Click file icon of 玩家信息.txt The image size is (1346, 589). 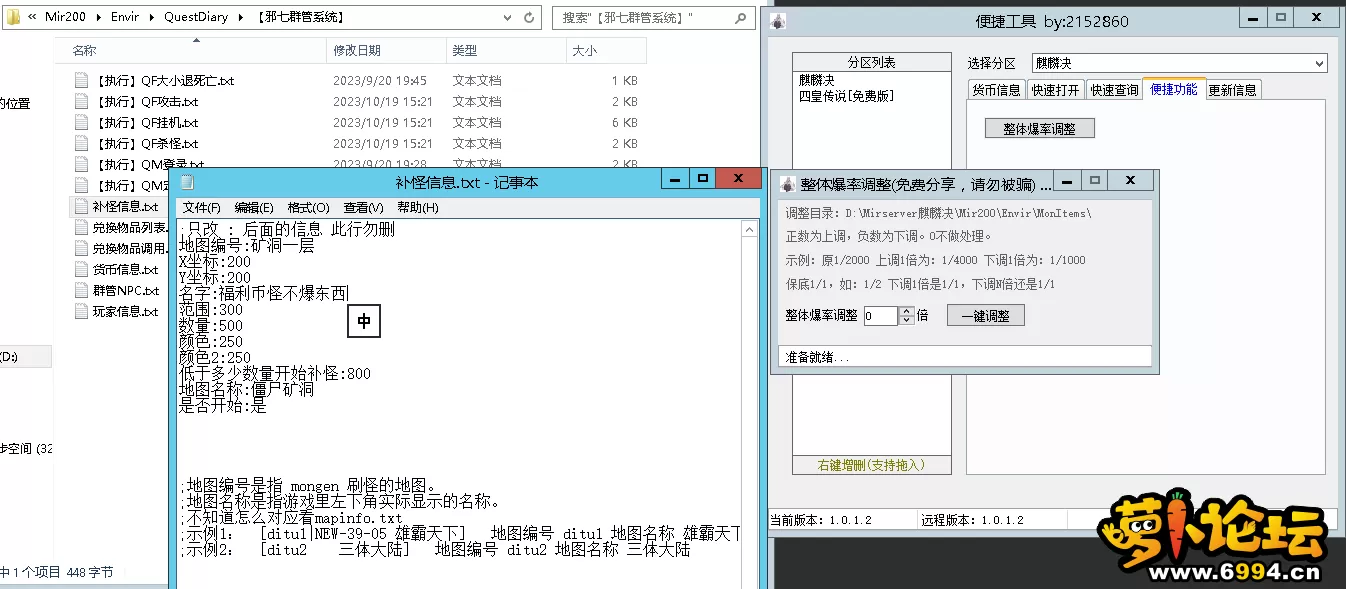82,311
